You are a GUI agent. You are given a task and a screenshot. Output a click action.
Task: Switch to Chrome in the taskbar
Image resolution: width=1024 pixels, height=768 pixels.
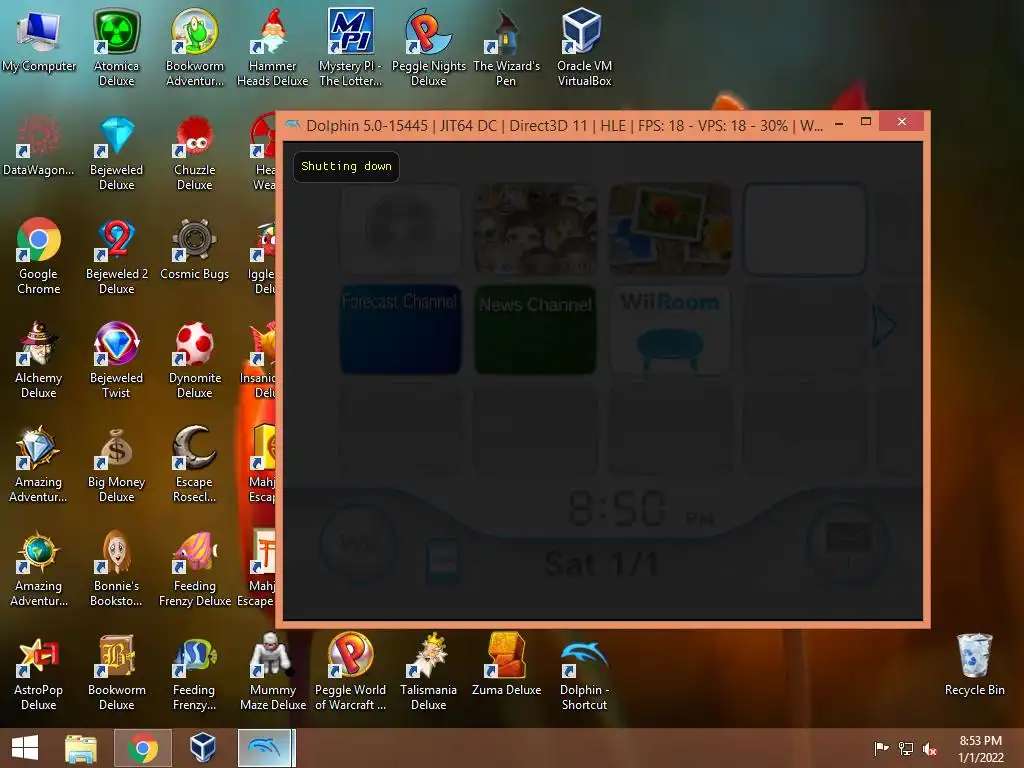pos(142,748)
